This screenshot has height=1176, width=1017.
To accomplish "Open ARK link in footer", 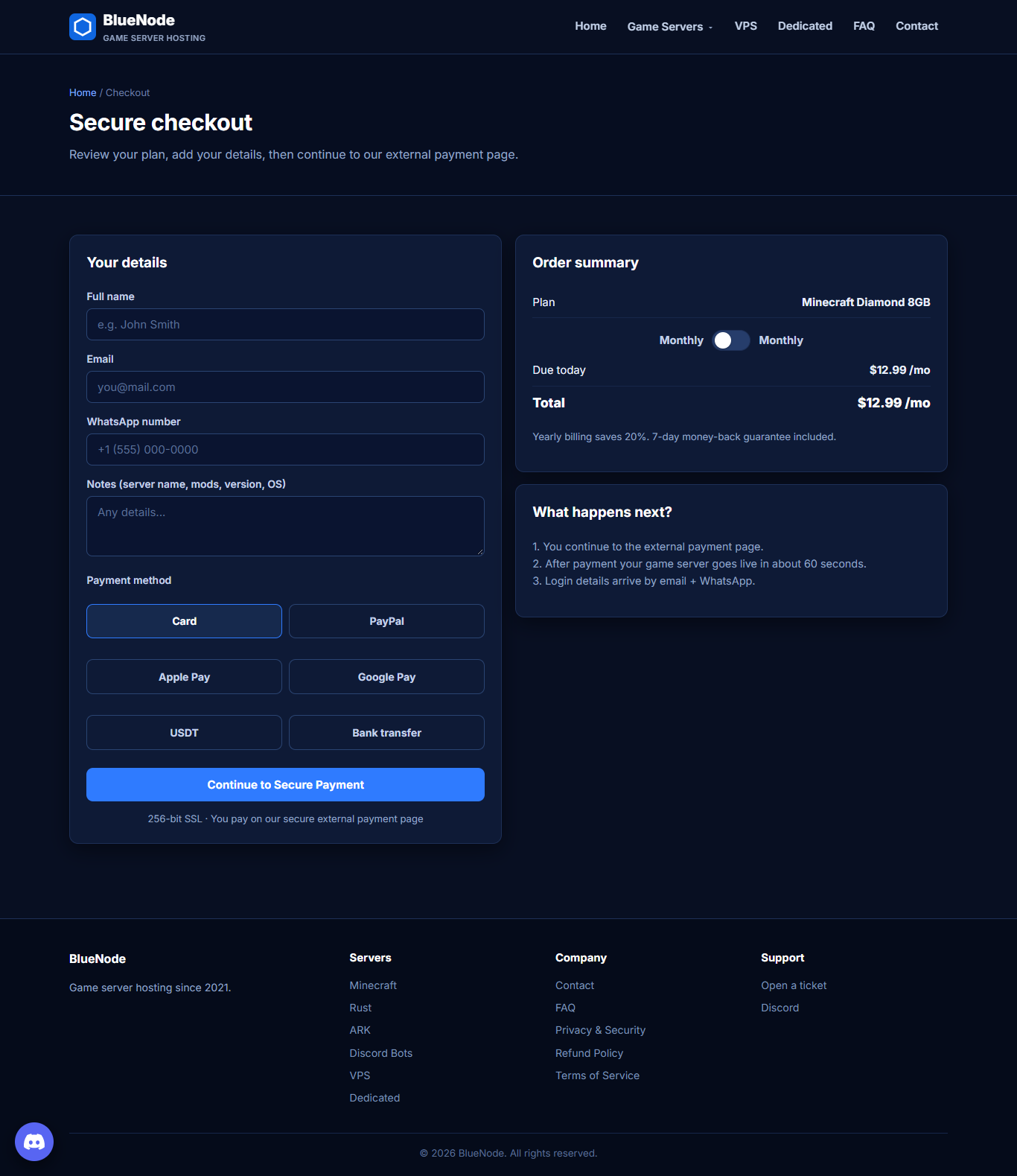I will point(360,1030).
